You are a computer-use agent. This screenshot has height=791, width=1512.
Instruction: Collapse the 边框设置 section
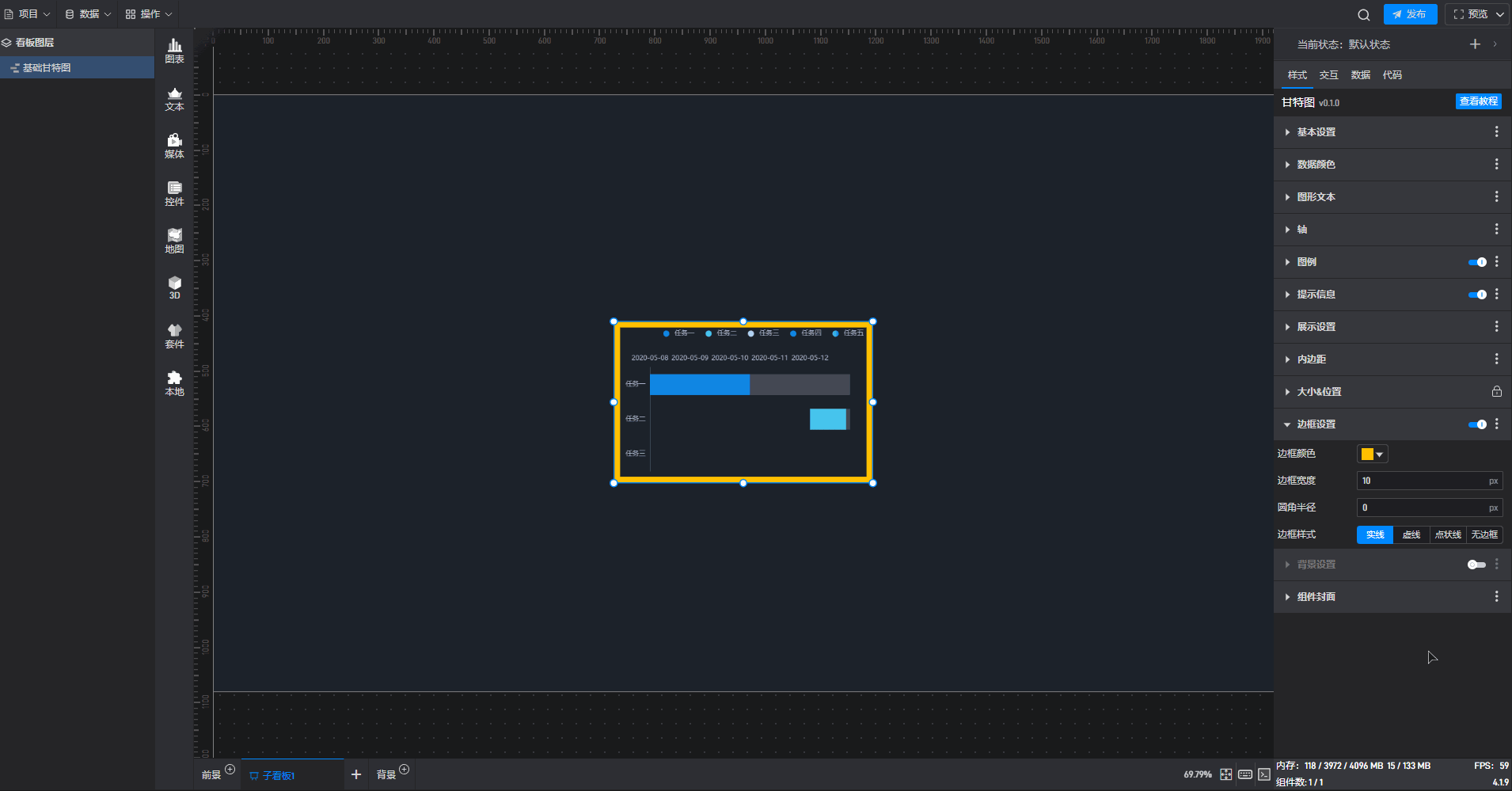point(1316,424)
